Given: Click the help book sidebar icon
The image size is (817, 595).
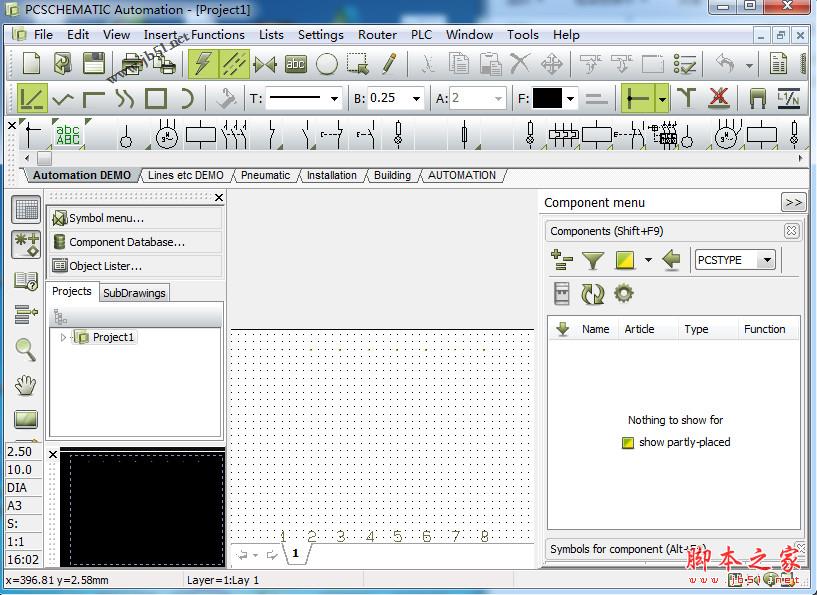Looking at the screenshot, I should (x=26, y=281).
